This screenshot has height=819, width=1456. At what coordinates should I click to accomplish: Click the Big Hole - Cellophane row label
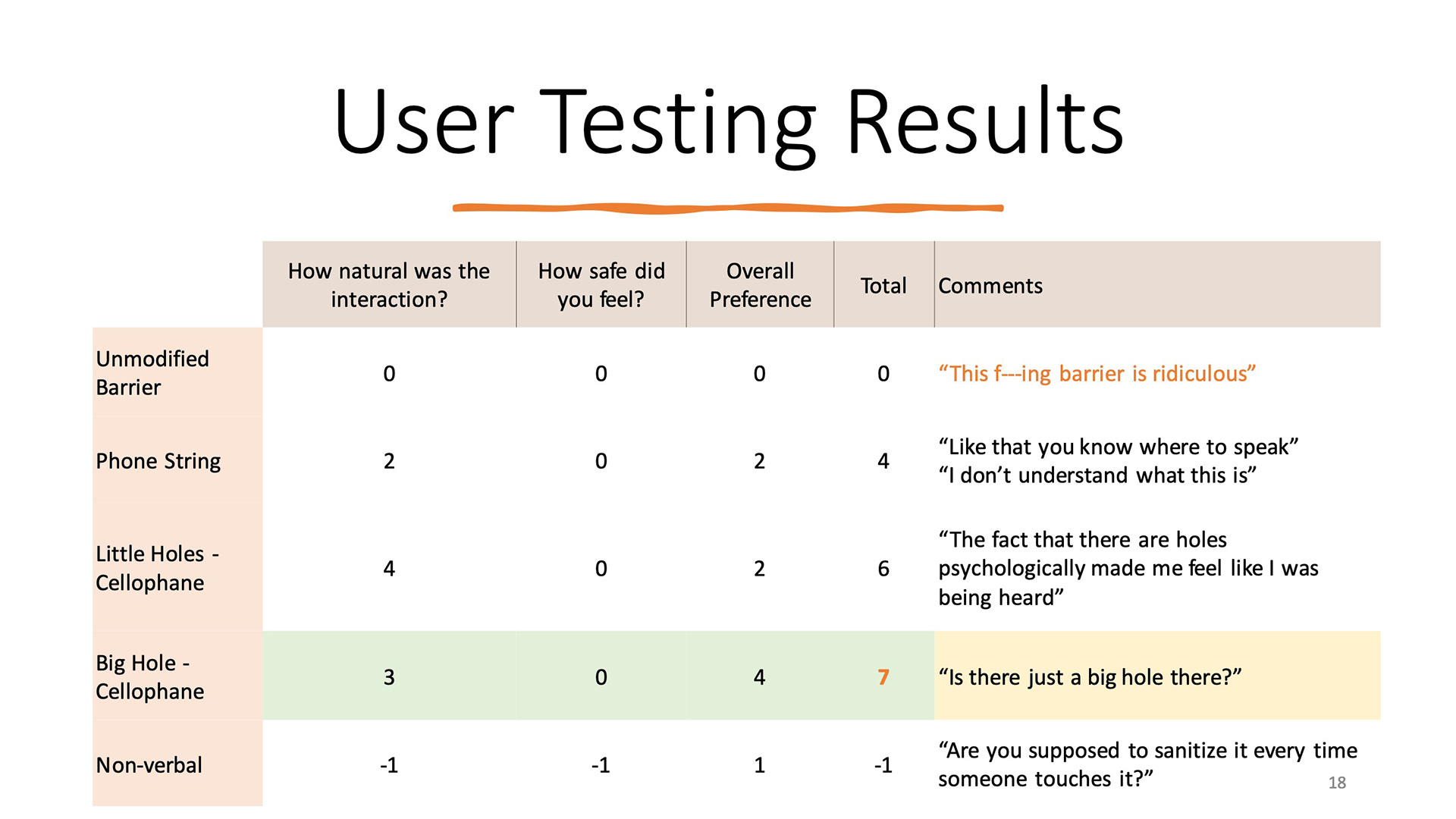pyautogui.click(x=150, y=676)
